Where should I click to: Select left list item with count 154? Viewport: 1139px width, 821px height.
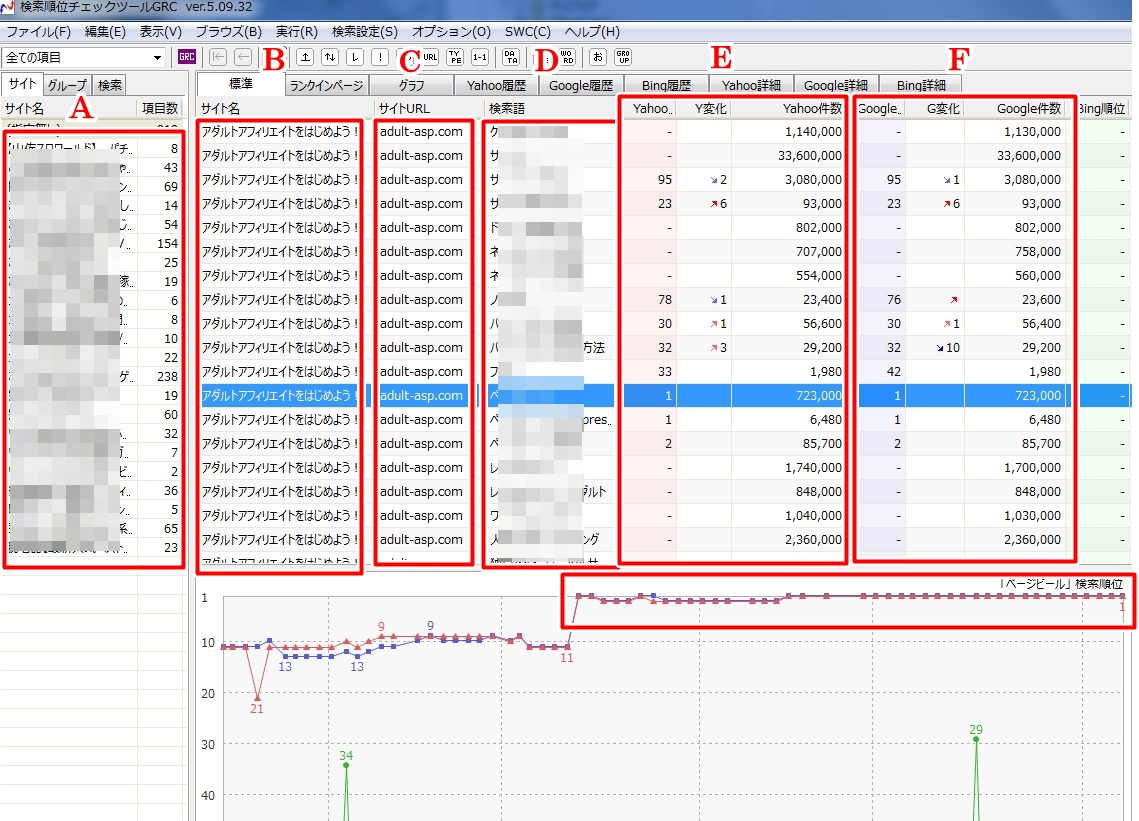92,243
